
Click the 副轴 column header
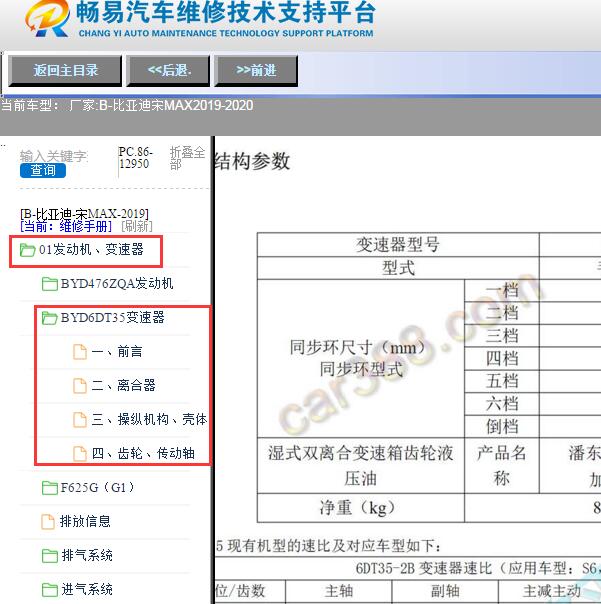point(445,591)
